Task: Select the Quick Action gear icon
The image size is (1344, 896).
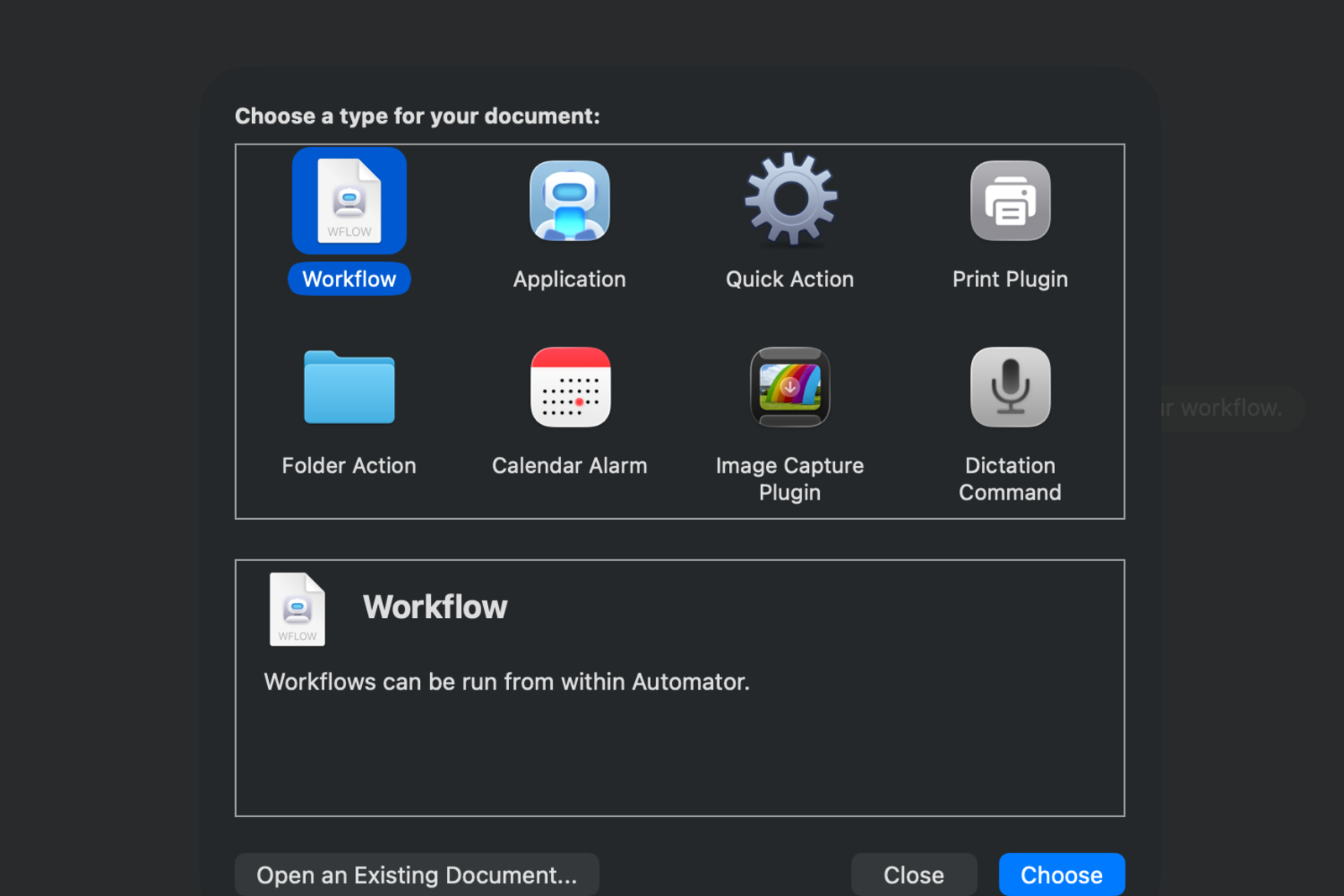Action: click(x=790, y=200)
